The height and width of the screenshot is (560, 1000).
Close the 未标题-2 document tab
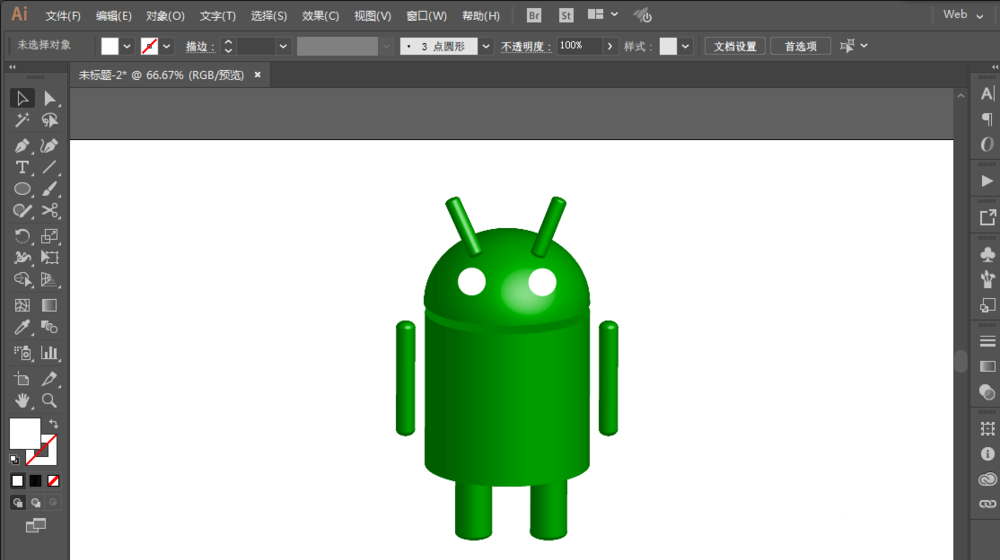tap(258, 75)
